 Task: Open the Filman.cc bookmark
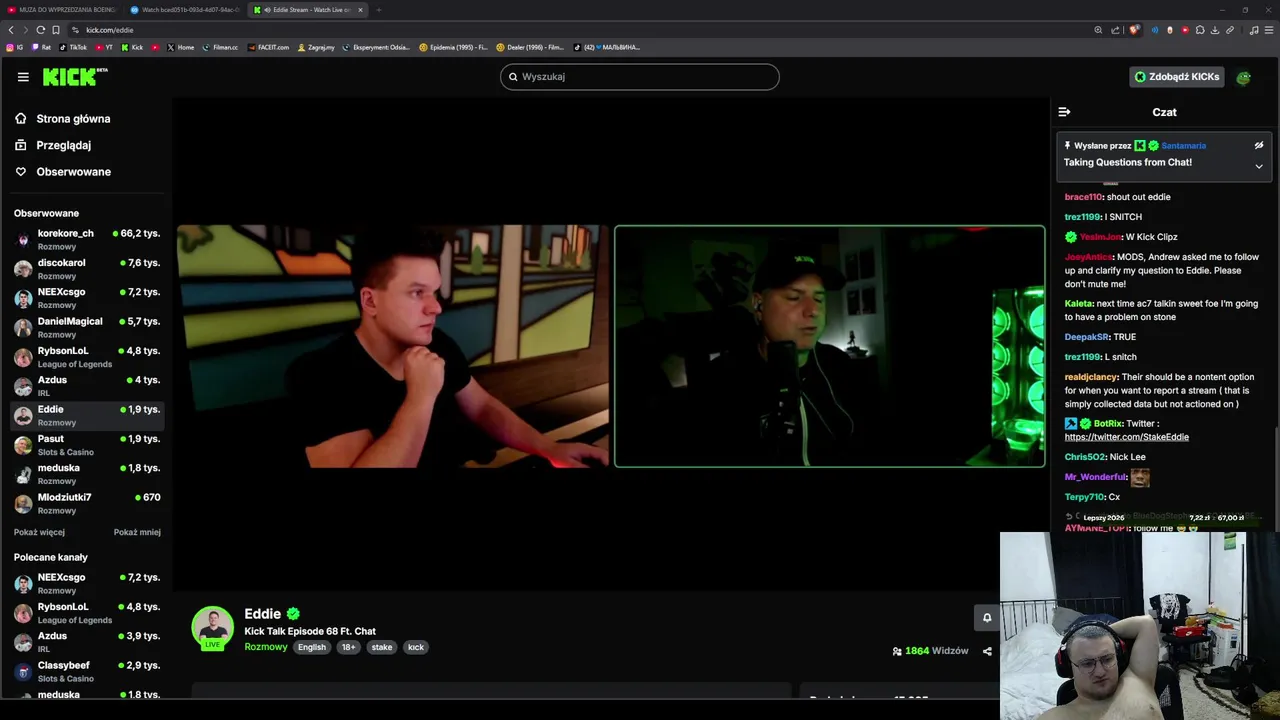coord(220,47)
